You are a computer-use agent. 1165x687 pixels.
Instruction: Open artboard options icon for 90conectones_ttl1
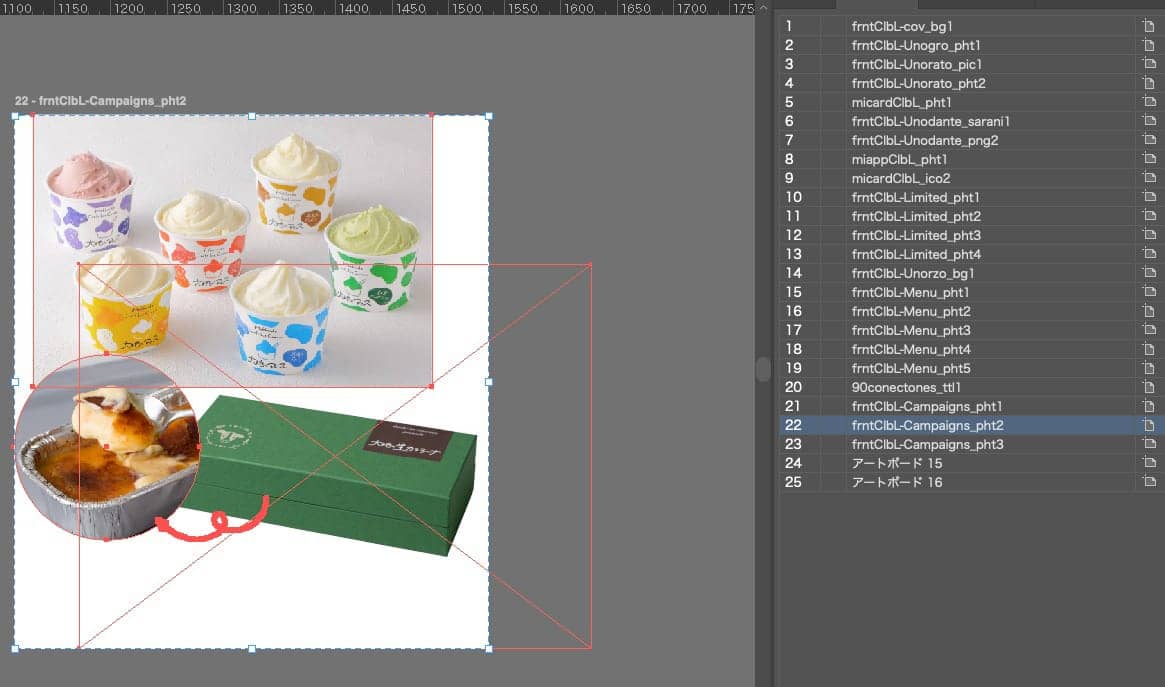1149,386
